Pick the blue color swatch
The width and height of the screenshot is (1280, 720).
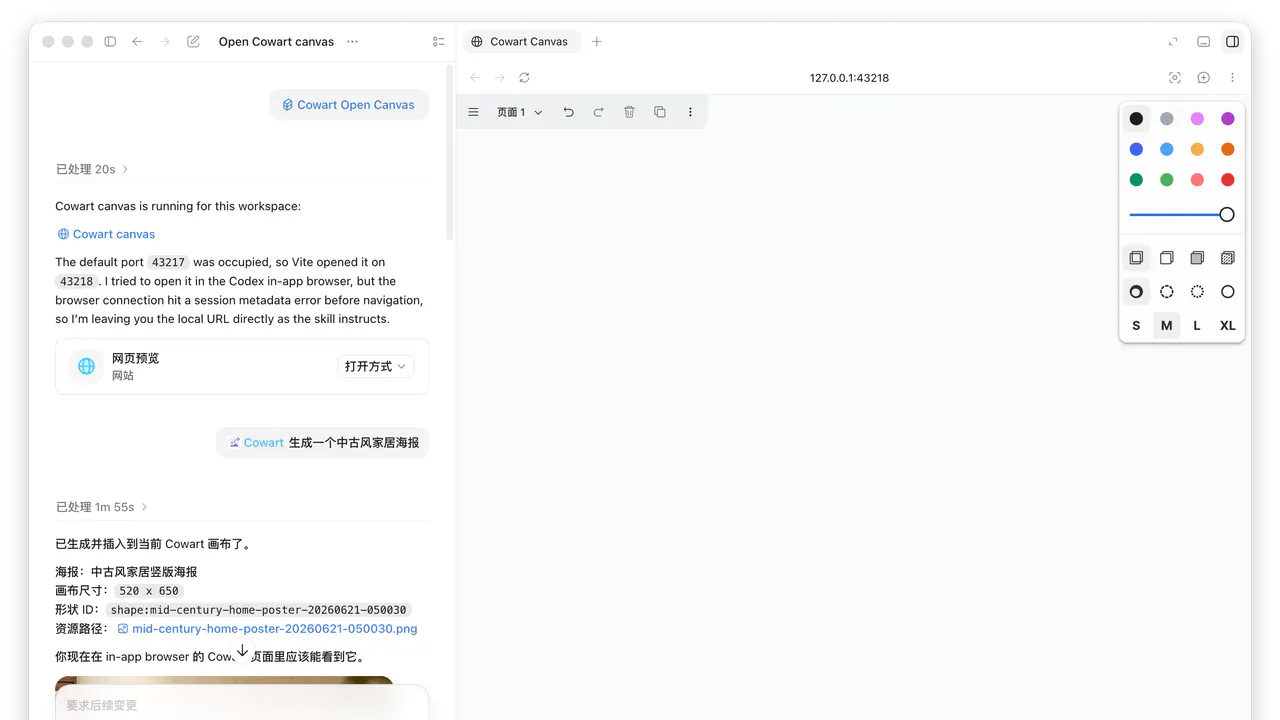click(x=1136, y=149)
